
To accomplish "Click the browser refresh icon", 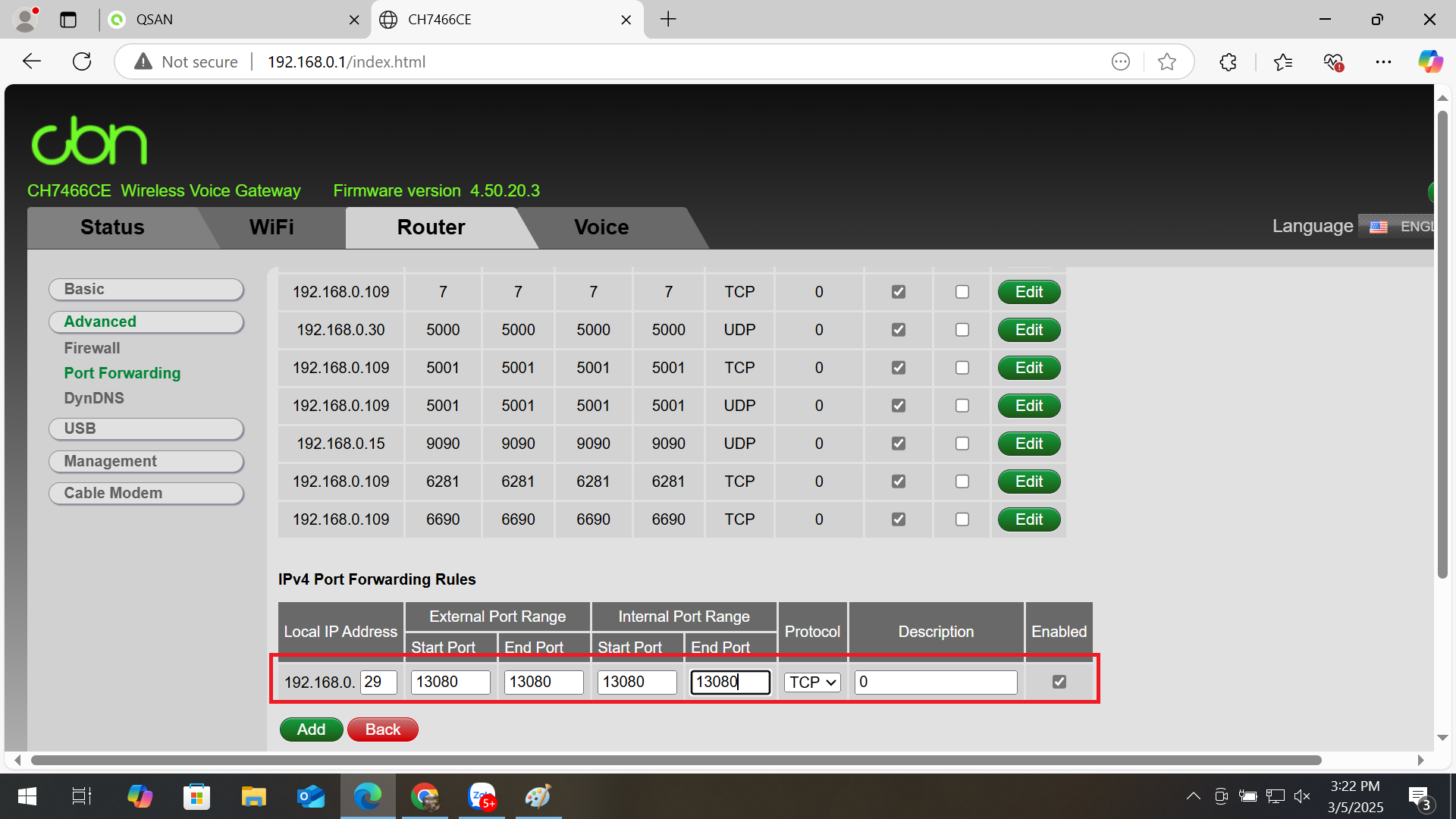I will coord(82,61).
